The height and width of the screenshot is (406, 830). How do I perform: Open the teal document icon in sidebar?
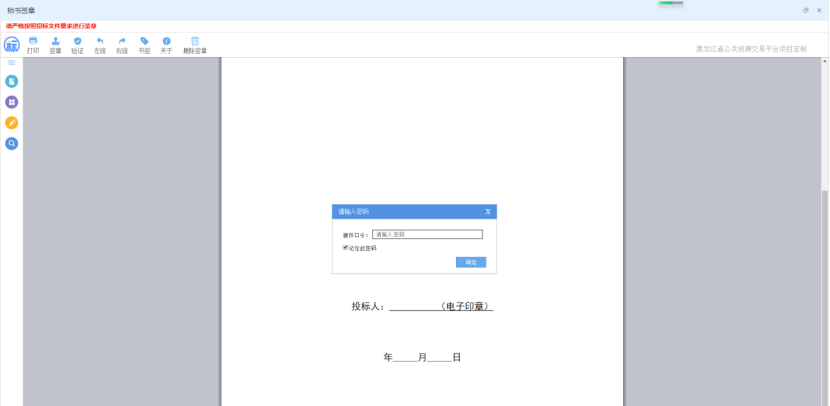pyautogui.click(x=12, y=81)
